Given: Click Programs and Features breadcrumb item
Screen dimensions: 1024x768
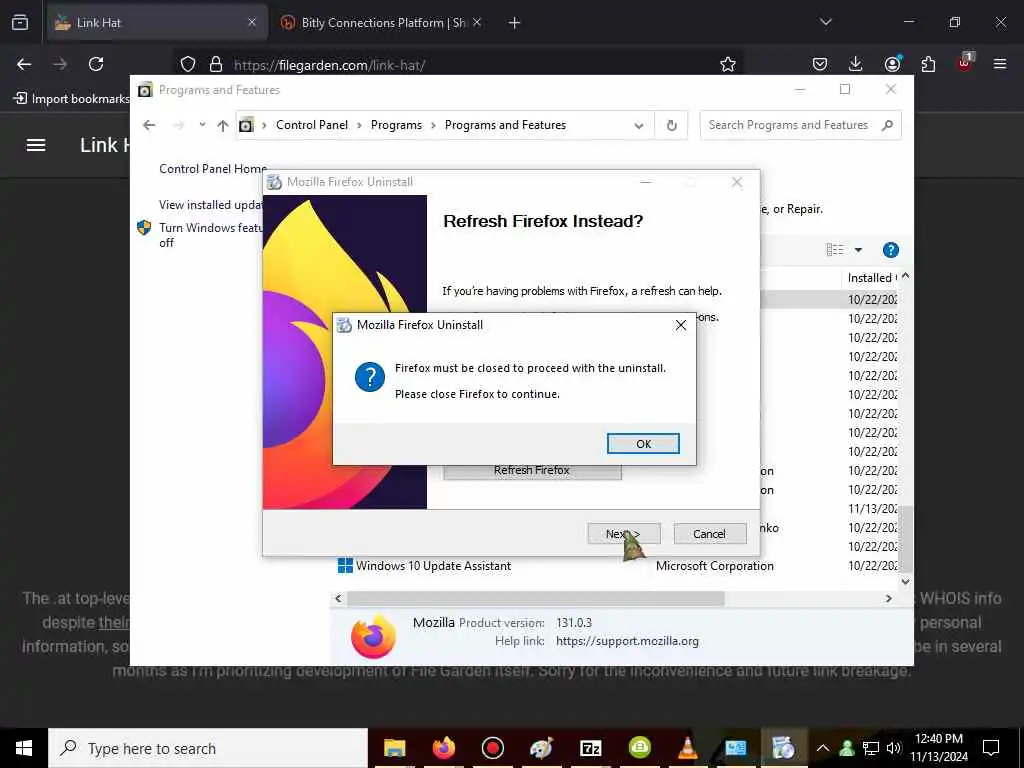Looking at the screenshot, I should tap(505, 125).
